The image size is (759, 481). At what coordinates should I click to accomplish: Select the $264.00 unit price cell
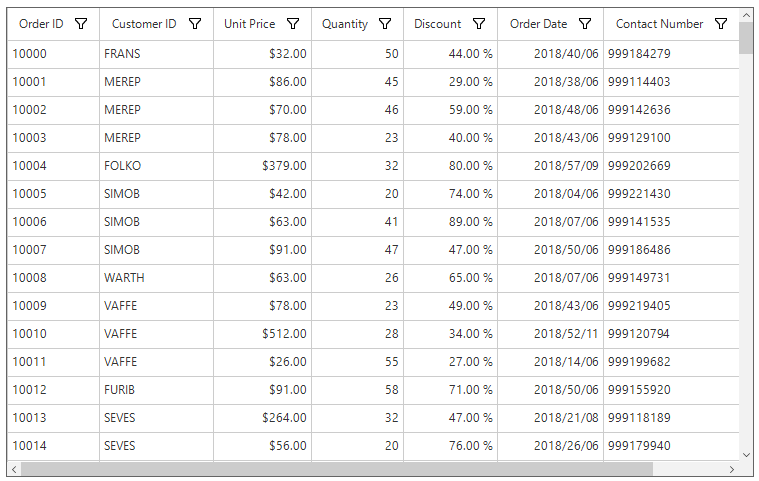click(x=262, y=419)
